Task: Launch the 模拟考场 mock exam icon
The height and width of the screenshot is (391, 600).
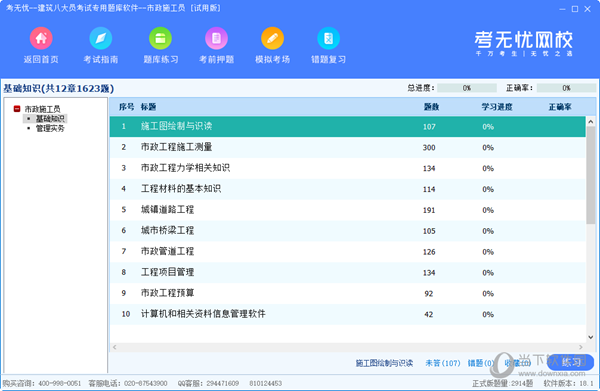Action: click(x=272, y=39)
